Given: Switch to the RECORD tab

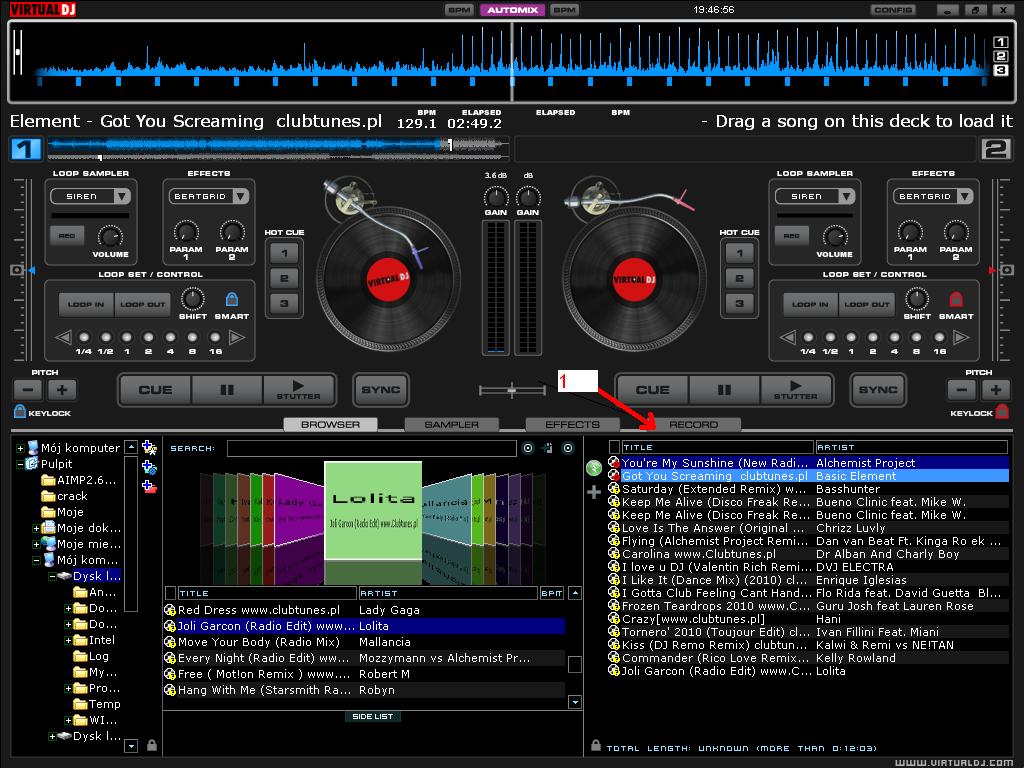Looking at the screenshot, I should click(694, 424).
